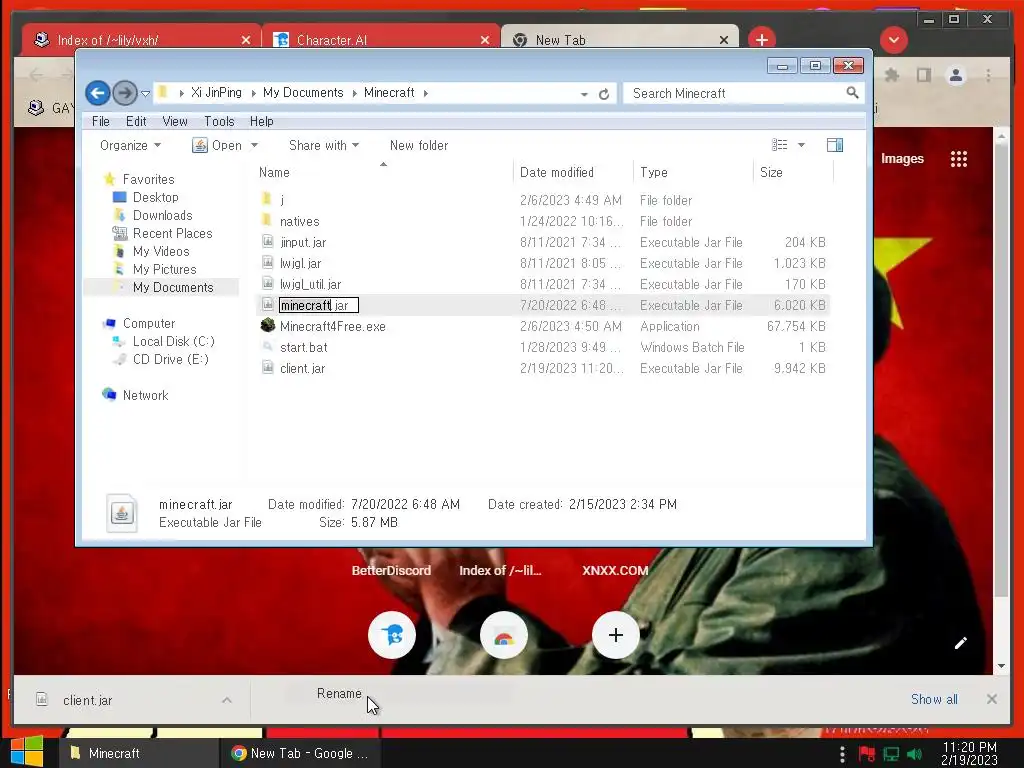
Task: Switch to the Index of /~lily/vxh/ tab
Action: click(140, 40)
